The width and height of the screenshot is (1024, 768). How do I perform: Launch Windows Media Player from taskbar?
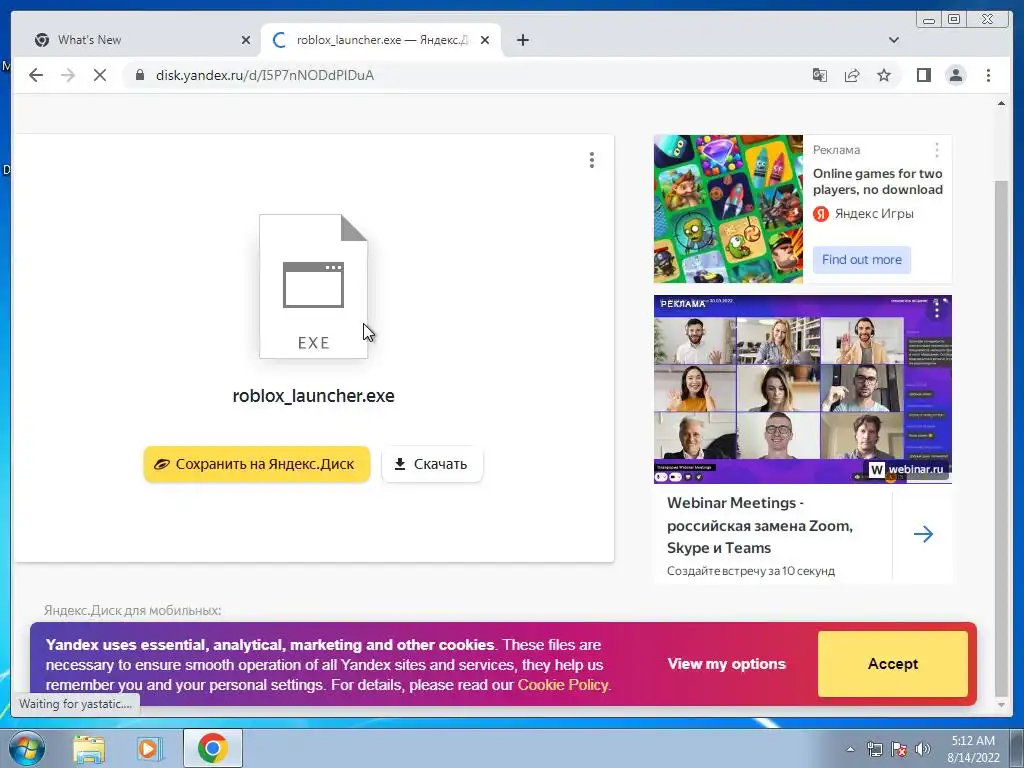pos(148,749)
